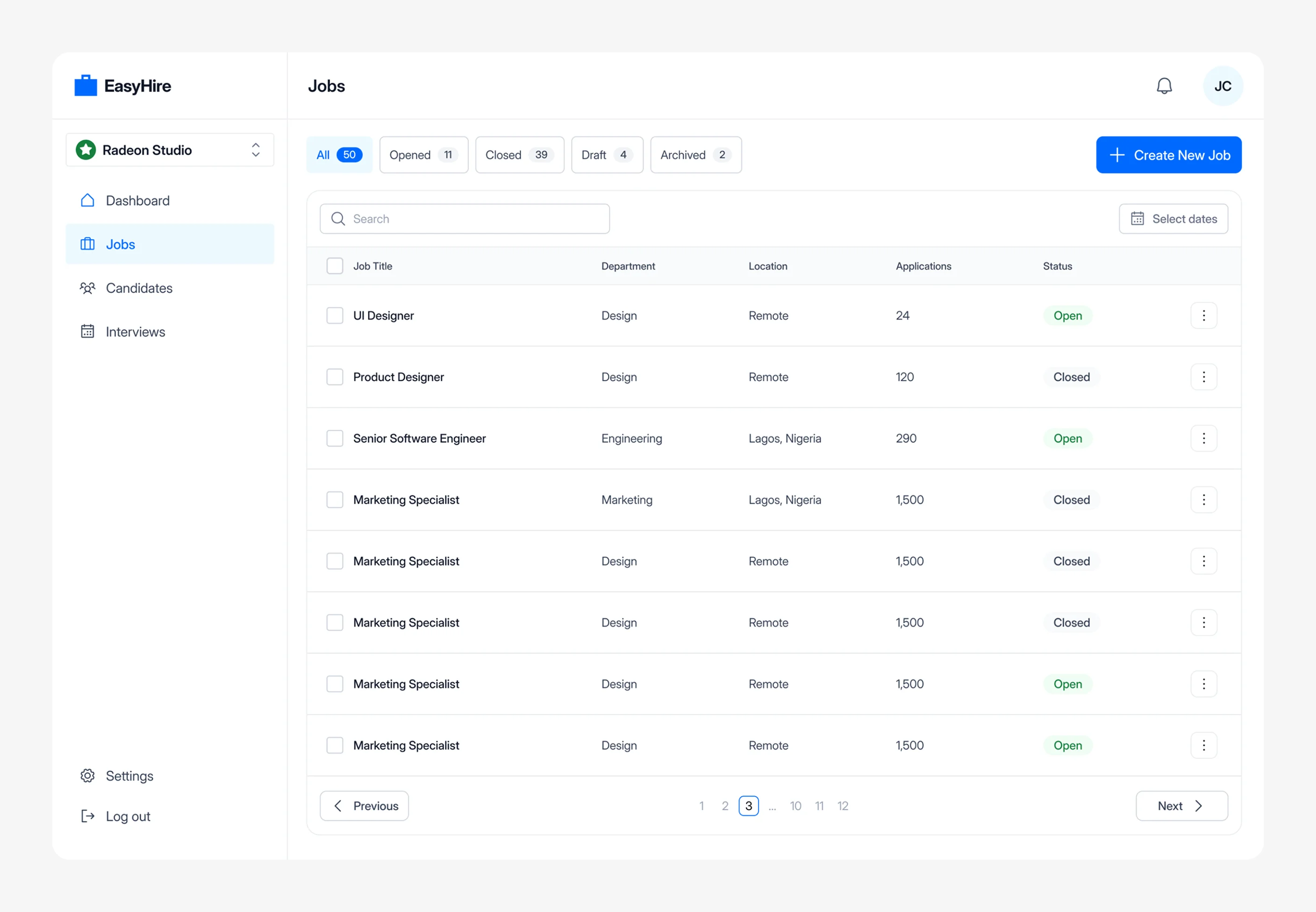Click the Department column header
Image resolution: width=1316 pixels, height=912 pixels.
(628, 266)
